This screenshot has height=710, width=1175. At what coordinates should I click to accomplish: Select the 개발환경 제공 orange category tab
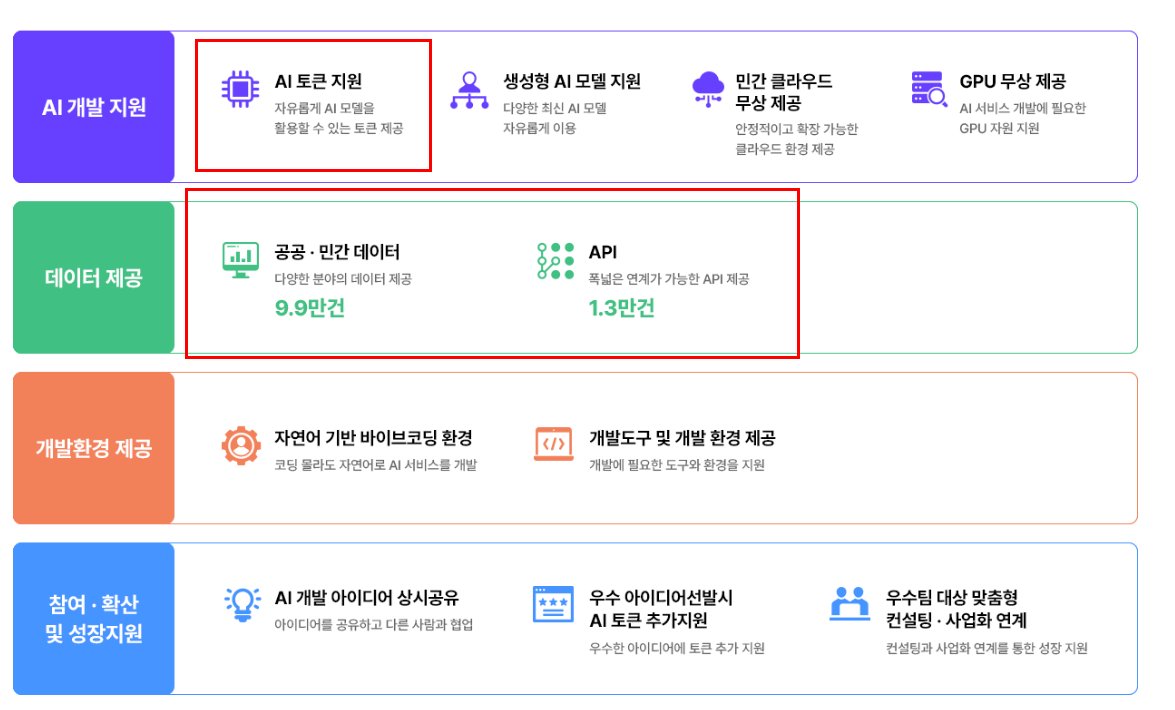click(x=94, y=448)
